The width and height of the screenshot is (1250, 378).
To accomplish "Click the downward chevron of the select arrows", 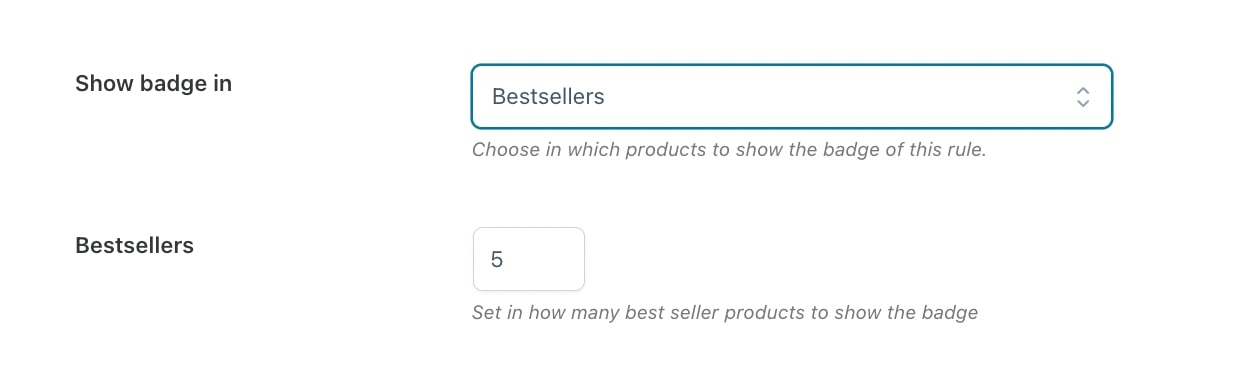I will tap(1082, 104).
